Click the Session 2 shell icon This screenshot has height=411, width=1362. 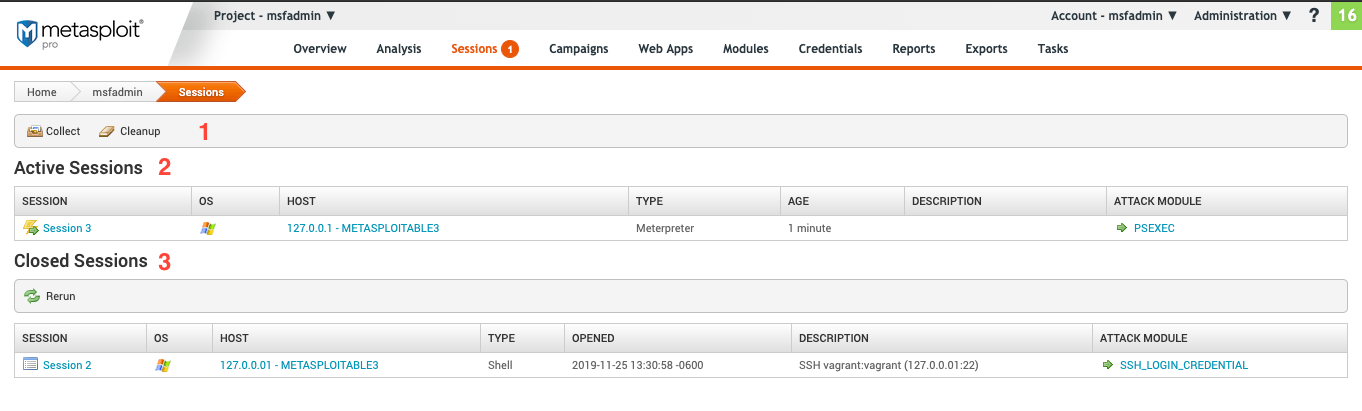pos(30,365)
